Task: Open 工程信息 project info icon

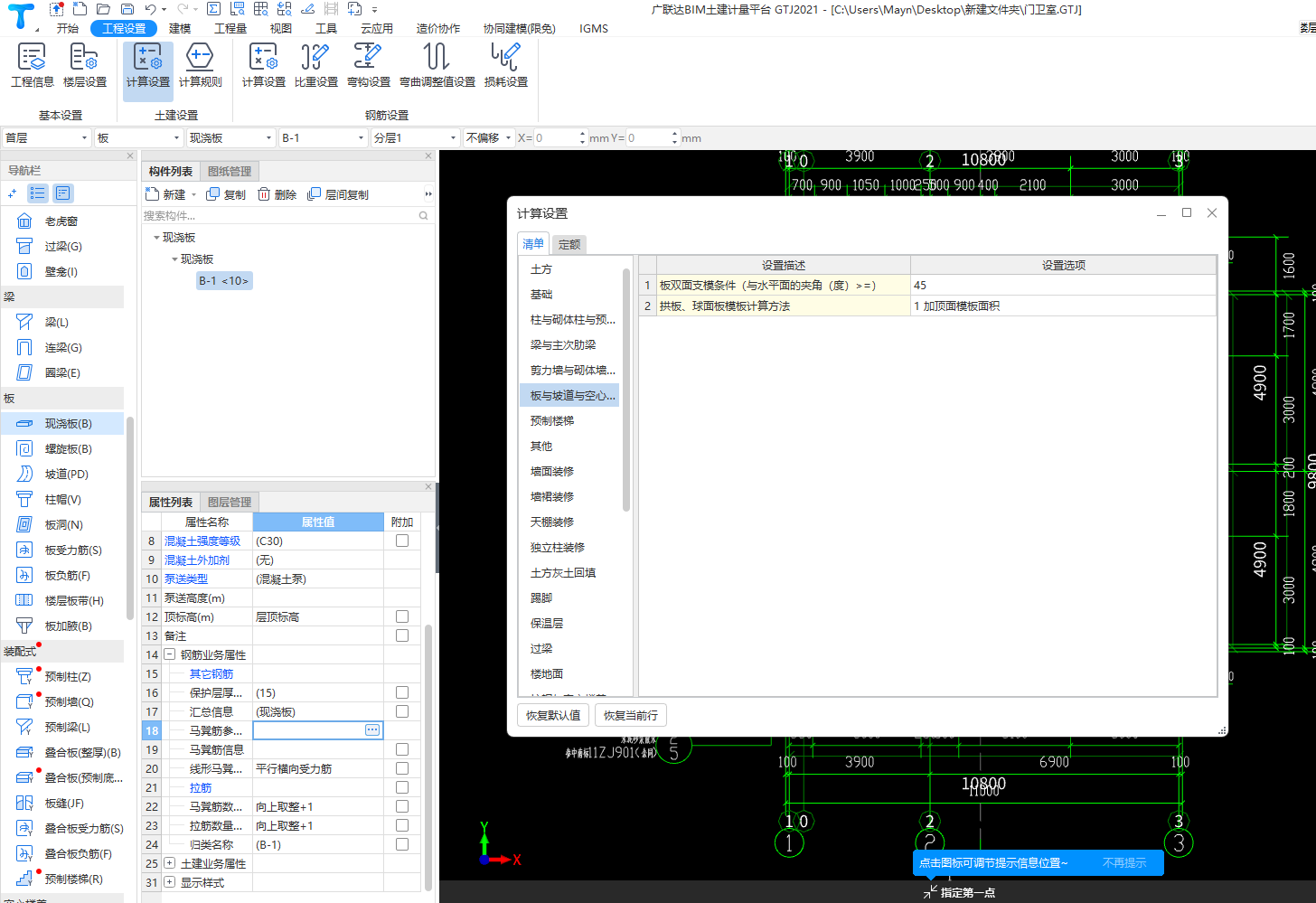Action: pos(32,64)
